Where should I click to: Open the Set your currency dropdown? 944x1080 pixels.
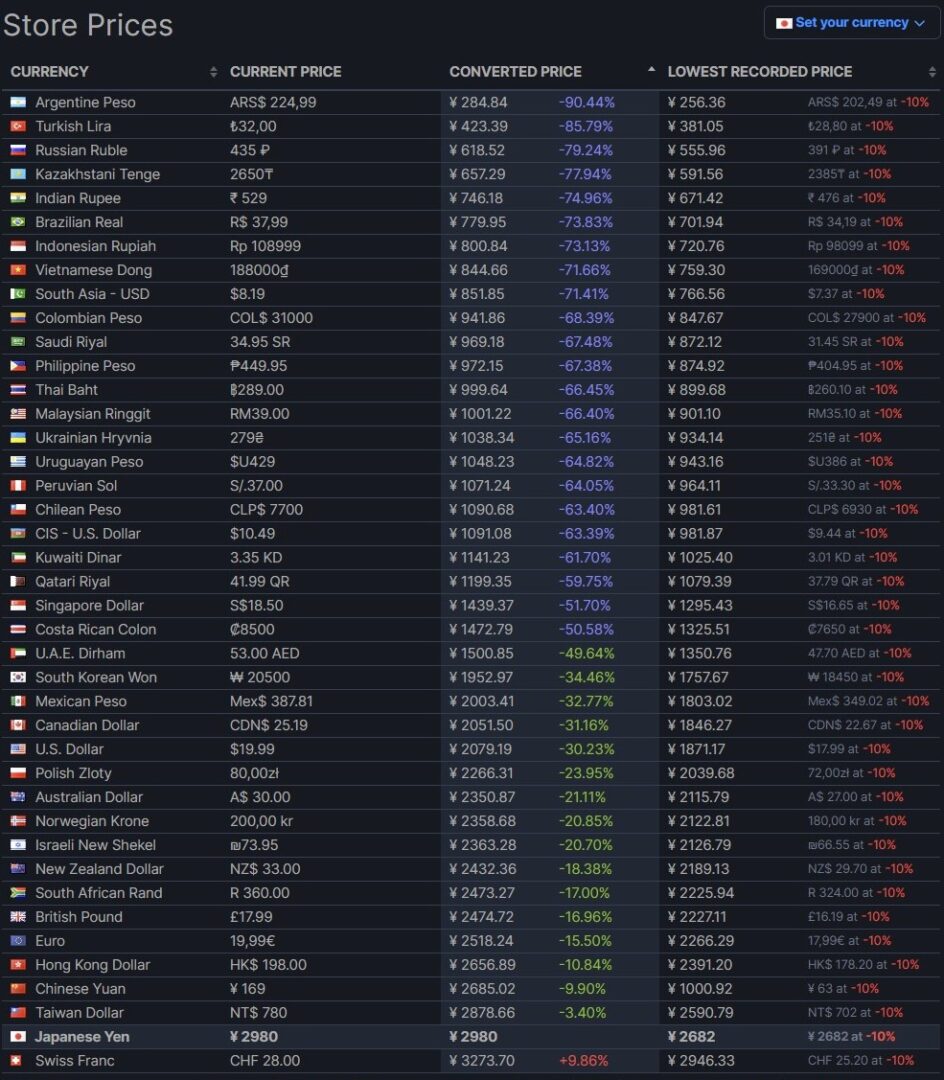(851, 23)
